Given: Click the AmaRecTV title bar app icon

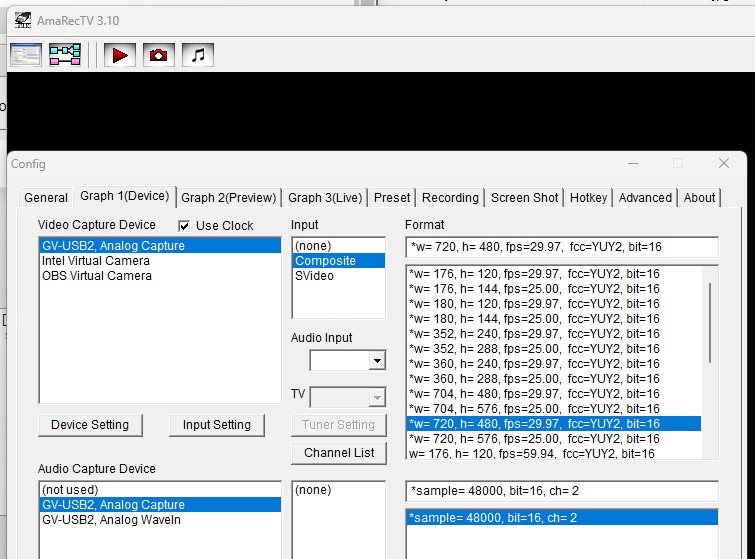Looking at the screenshot, I should pyautogui.click(x=23, y=20).
